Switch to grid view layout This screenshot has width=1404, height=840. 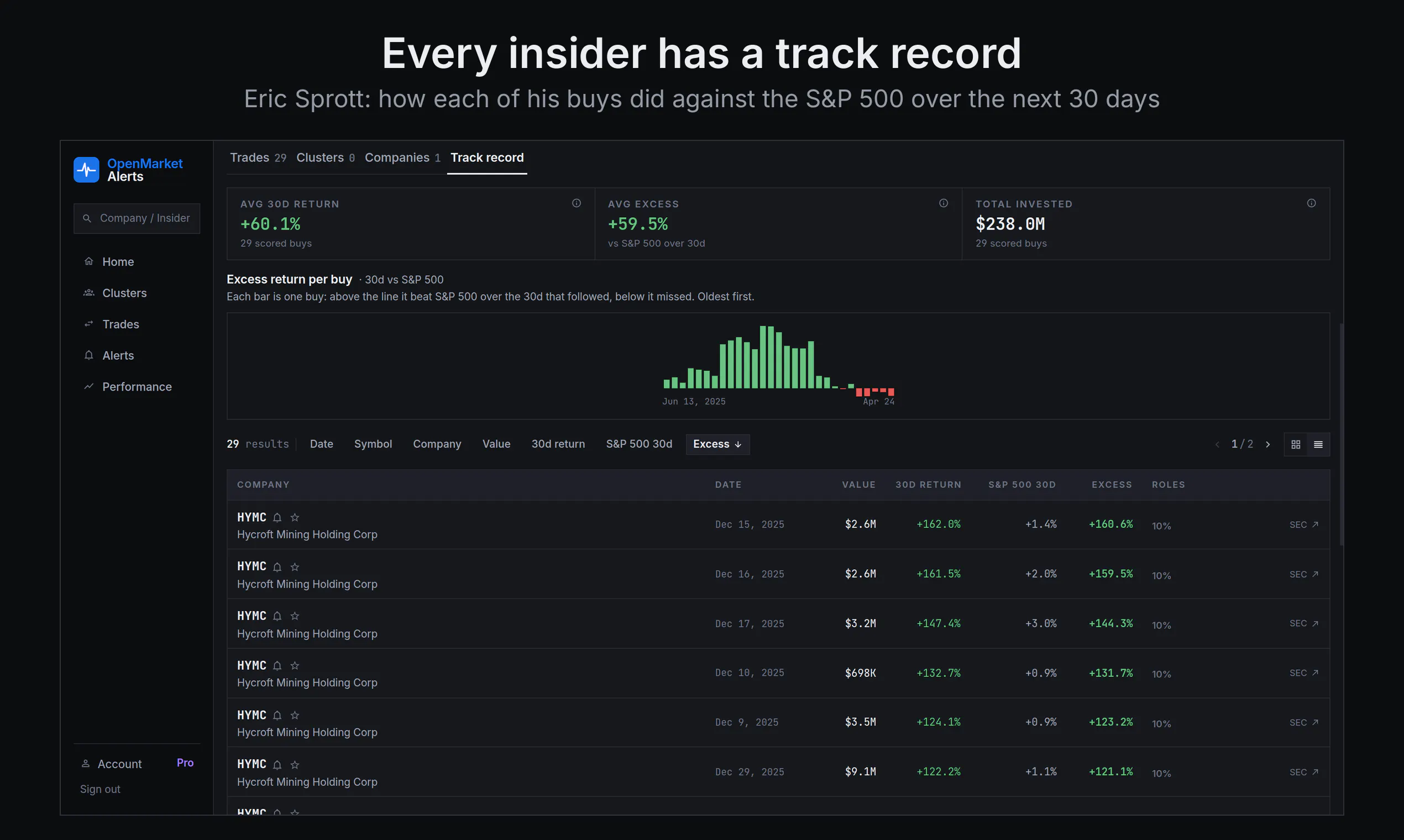(1296, 445)
